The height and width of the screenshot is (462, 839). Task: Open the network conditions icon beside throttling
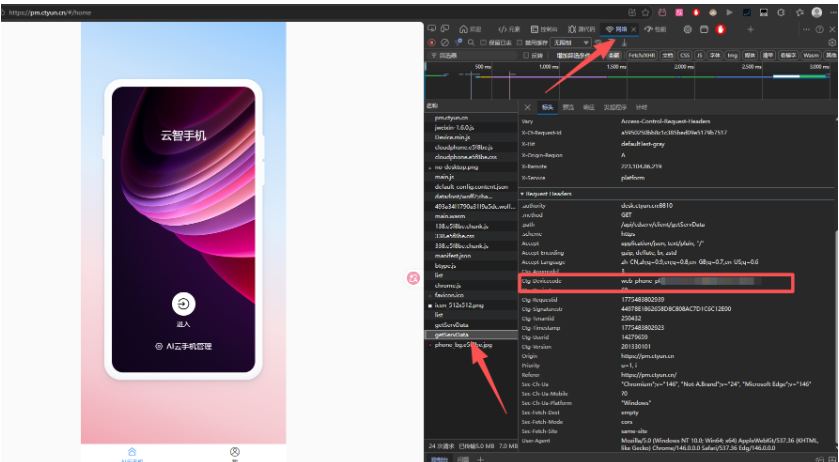[598, 42]
